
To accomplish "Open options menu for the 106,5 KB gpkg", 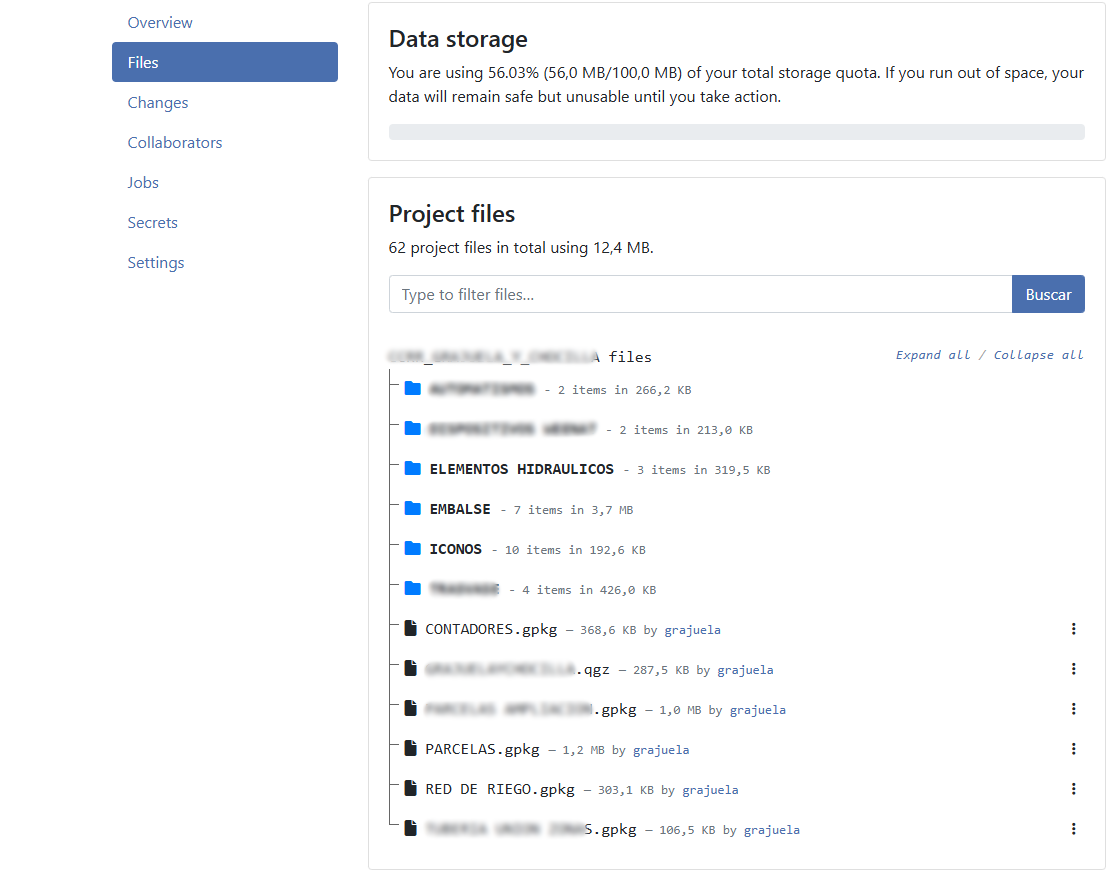I will [x=1073, y=829].
